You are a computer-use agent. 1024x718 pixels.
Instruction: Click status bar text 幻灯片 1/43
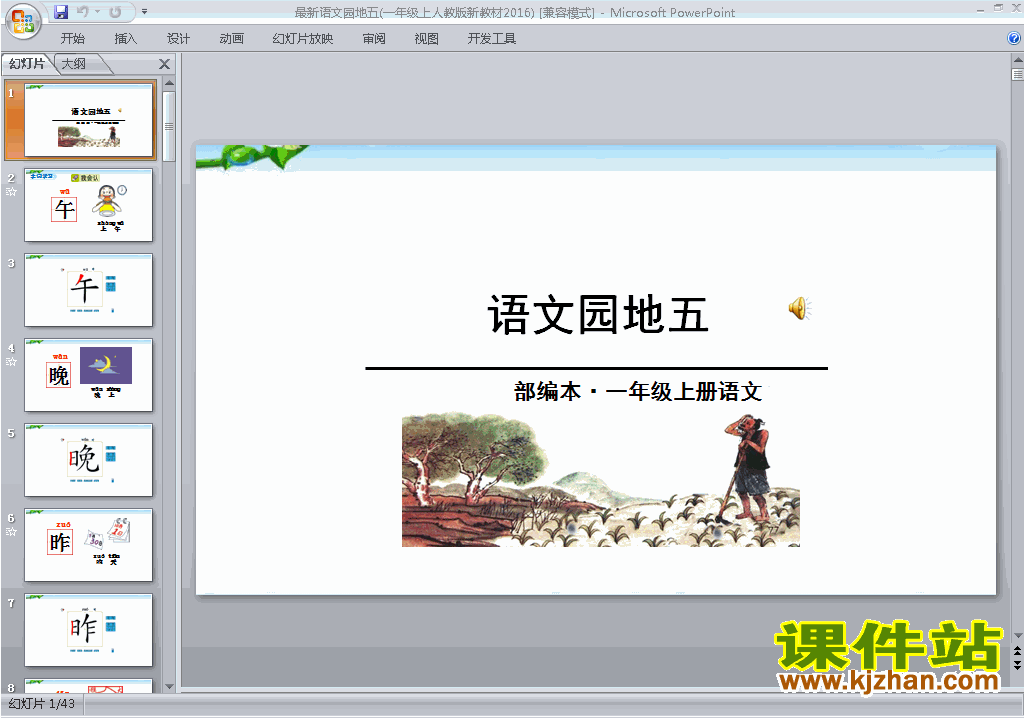click(x=42, y=704)
